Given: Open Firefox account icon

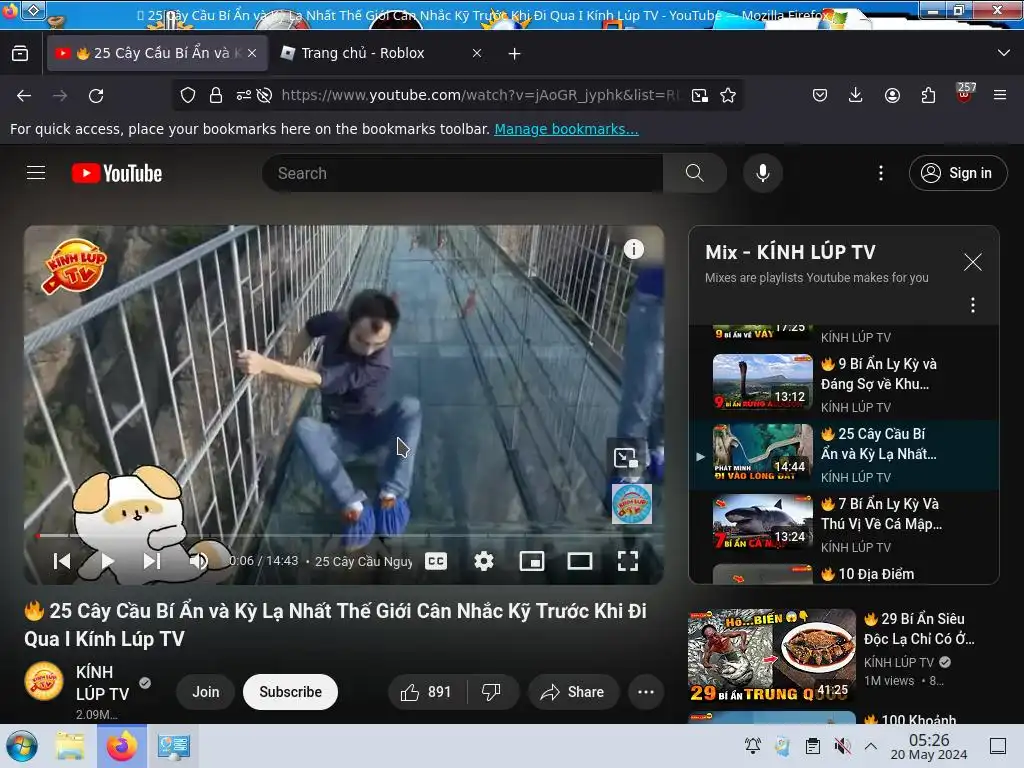Looking at the screenshot, I should 892,95.
